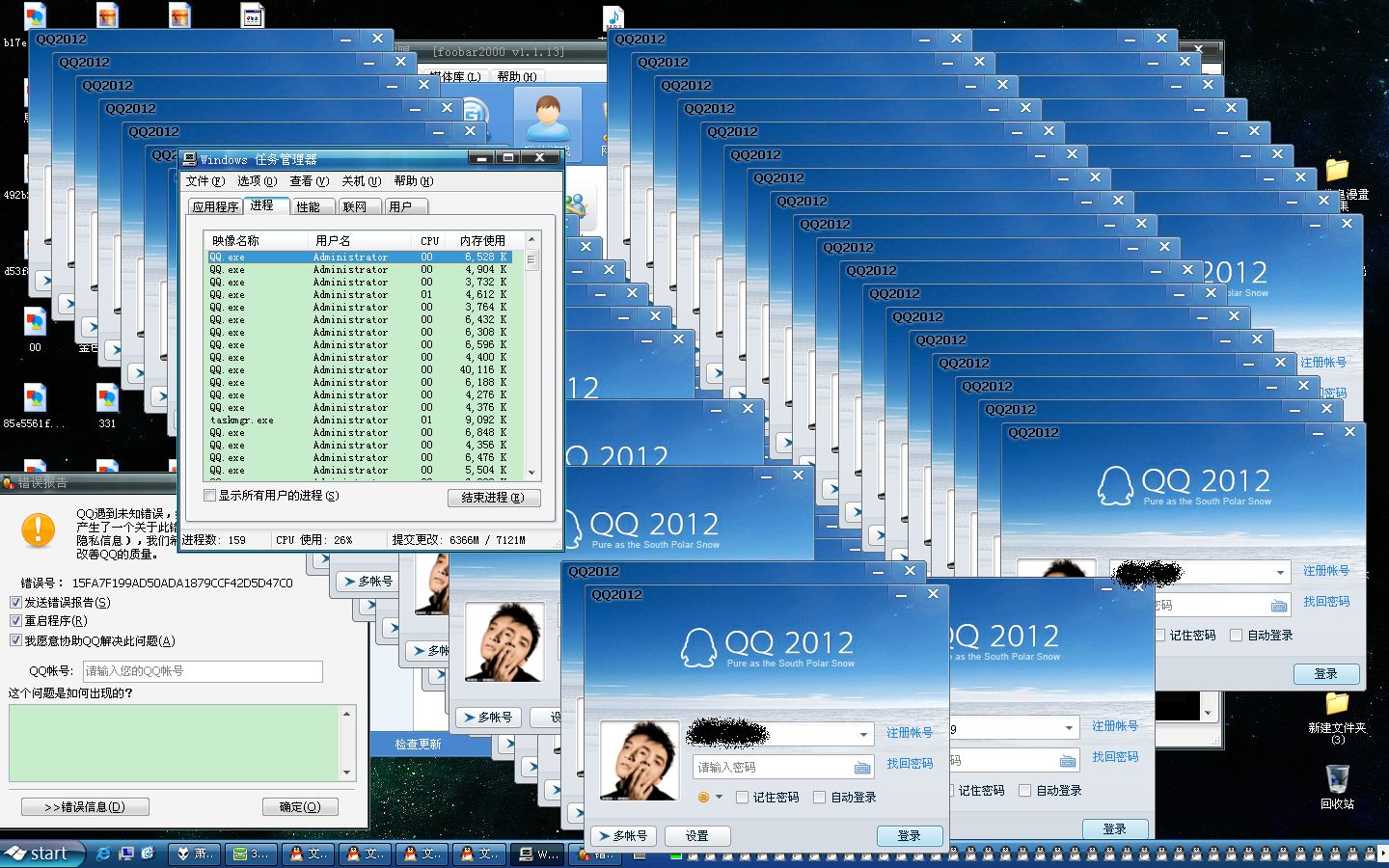Click orange online status icon in front QQ window

pos(703,797)
